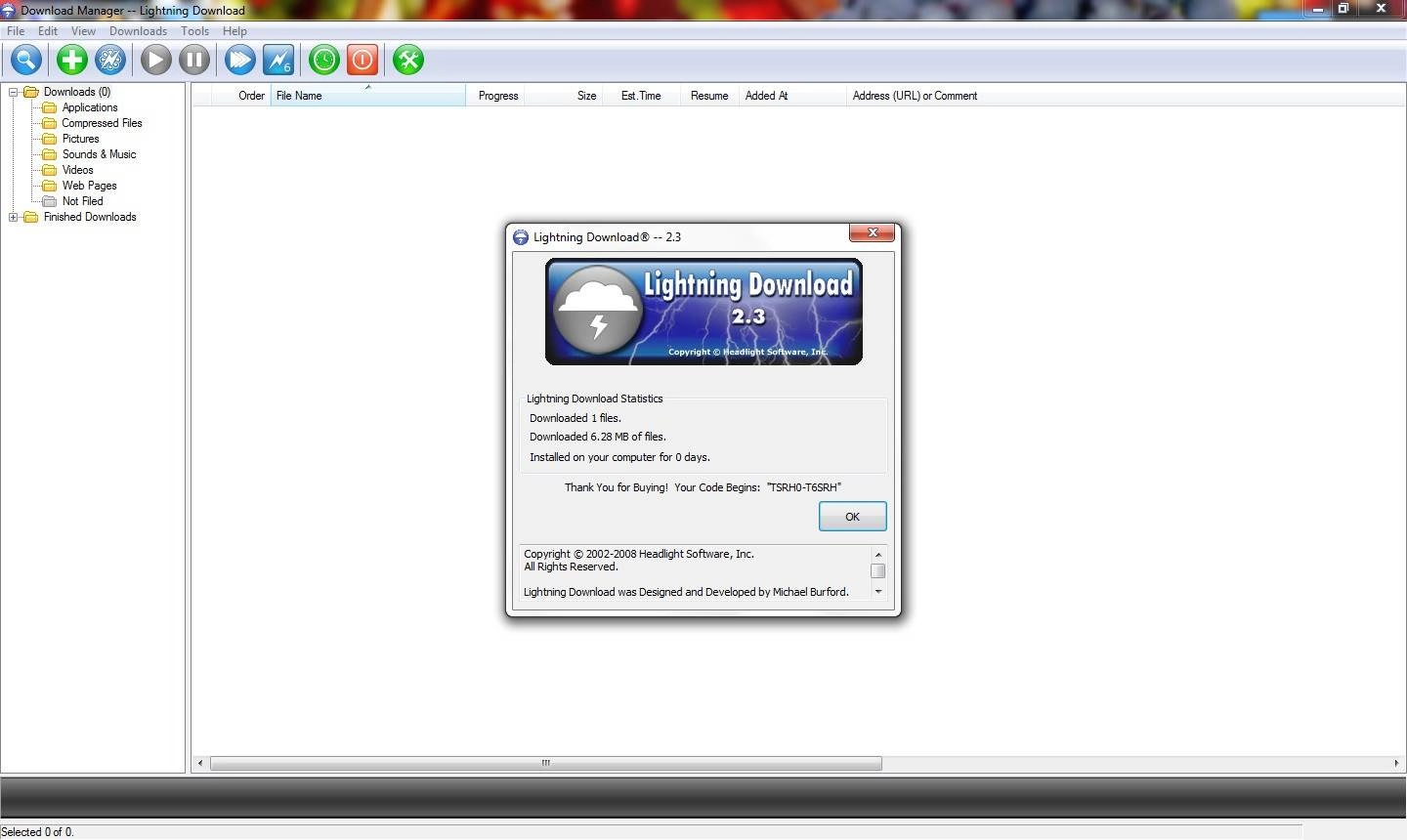Viewport: 1407px width, 840px height.
Task: Select the Pictures folder
Action: click(80, 139)
